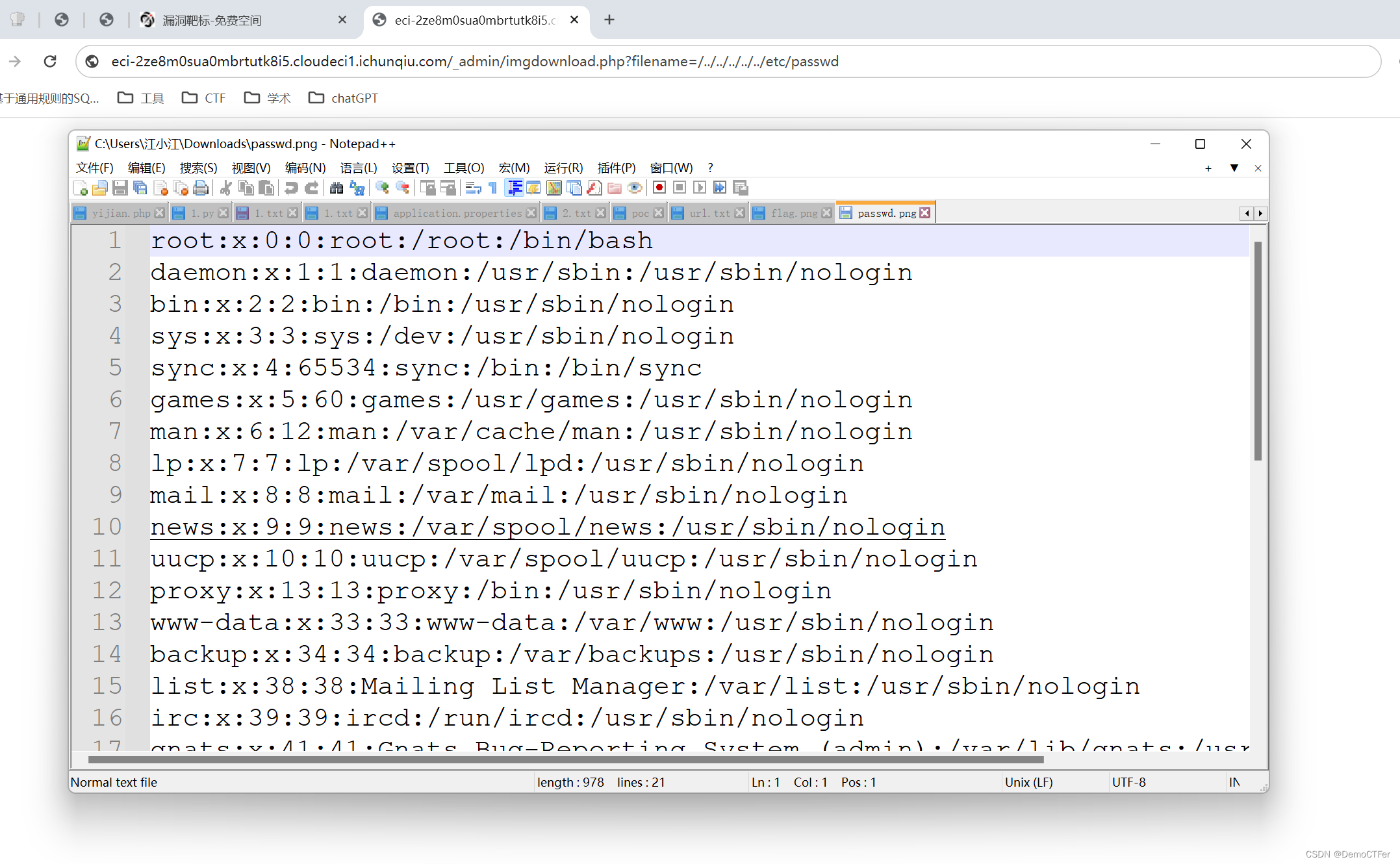Toggle Word wrap in toolbar

pos(474,188)
